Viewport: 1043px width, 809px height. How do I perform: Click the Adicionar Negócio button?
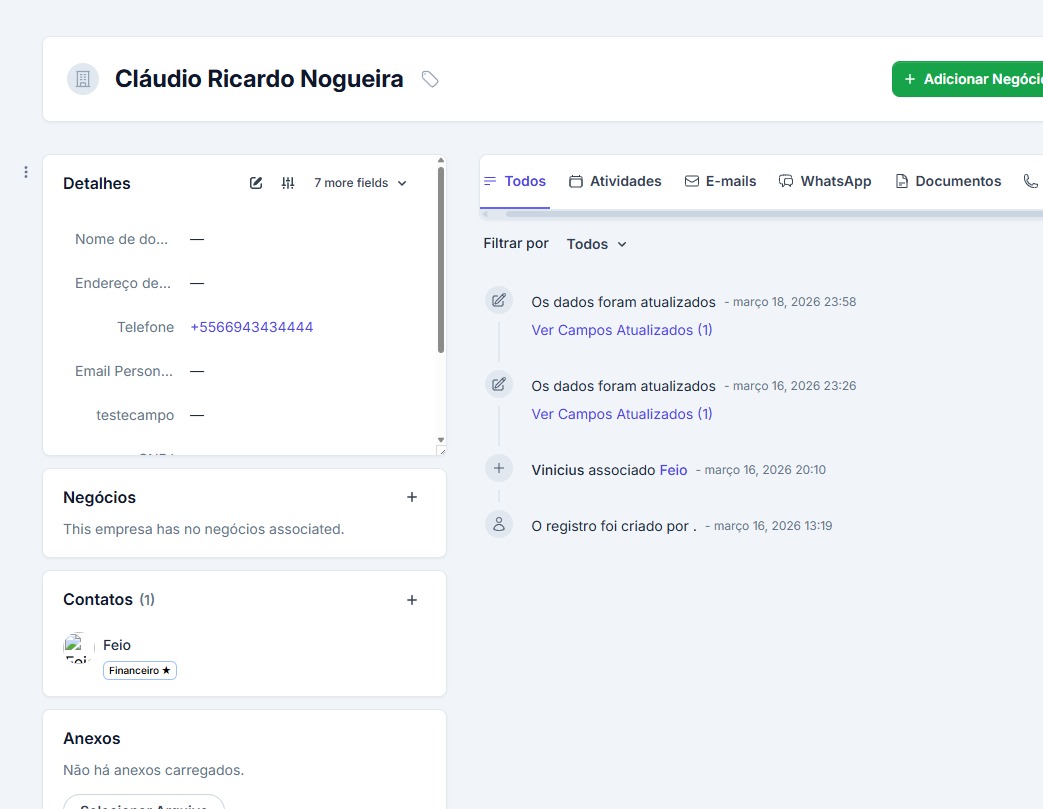(x=970, y=79)
